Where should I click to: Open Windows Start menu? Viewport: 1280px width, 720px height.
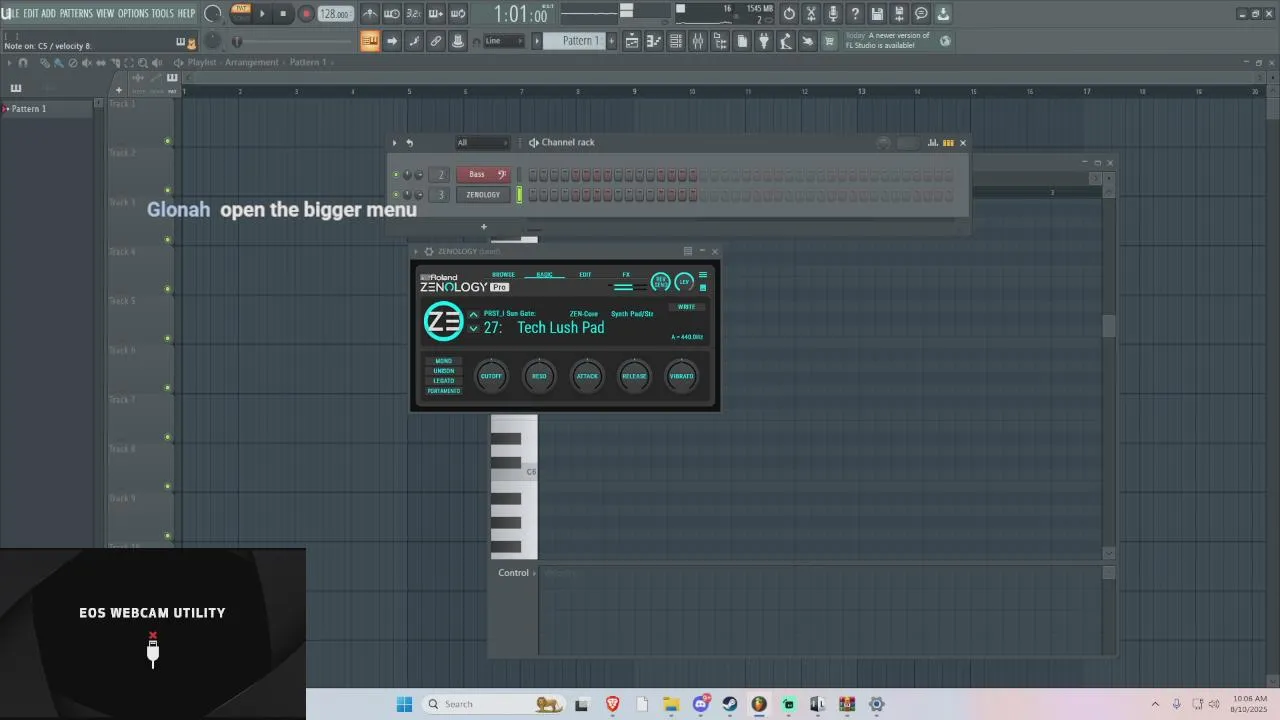[404, 704]
